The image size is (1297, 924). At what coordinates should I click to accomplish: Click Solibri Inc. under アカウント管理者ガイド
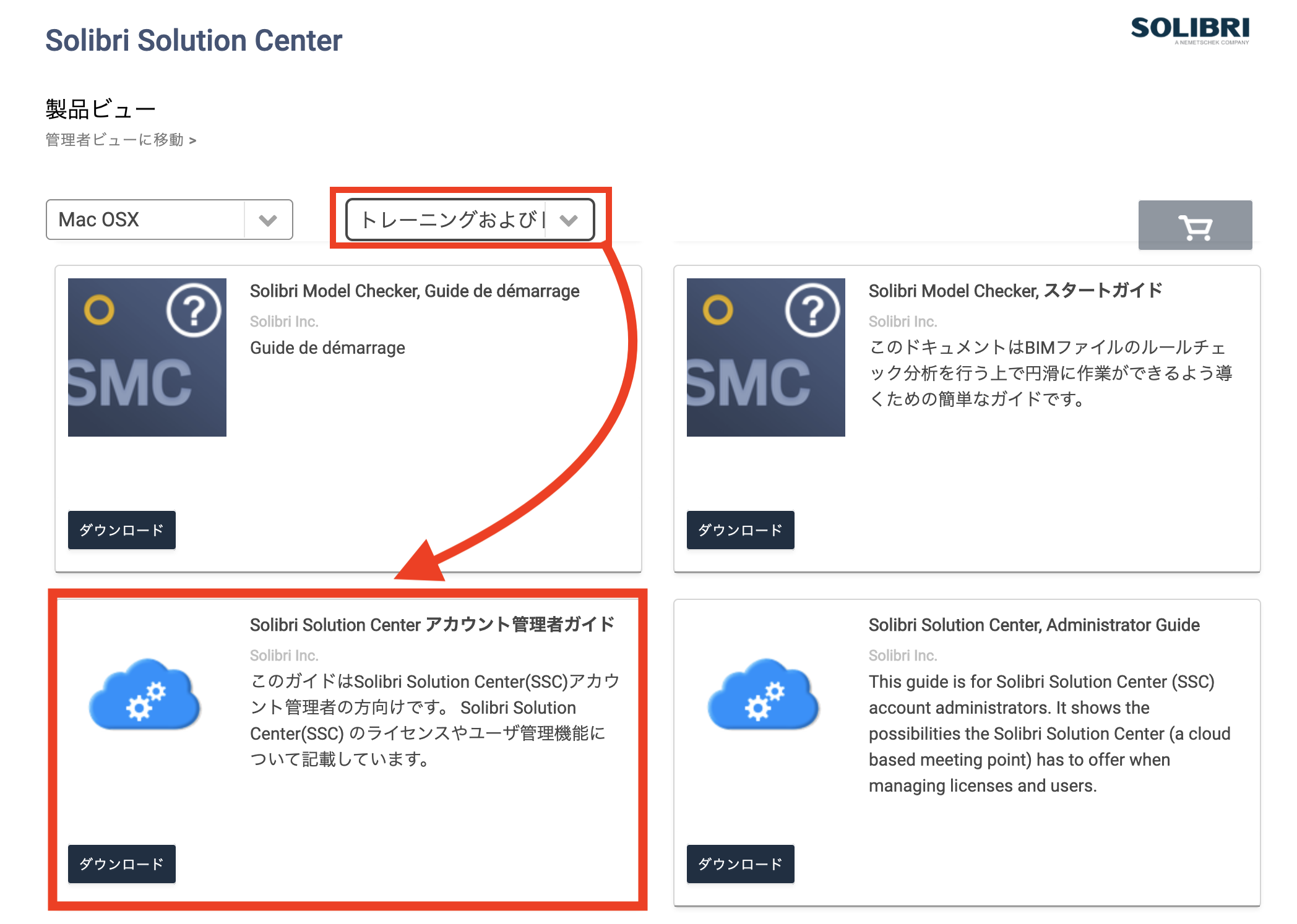(284, 656)
